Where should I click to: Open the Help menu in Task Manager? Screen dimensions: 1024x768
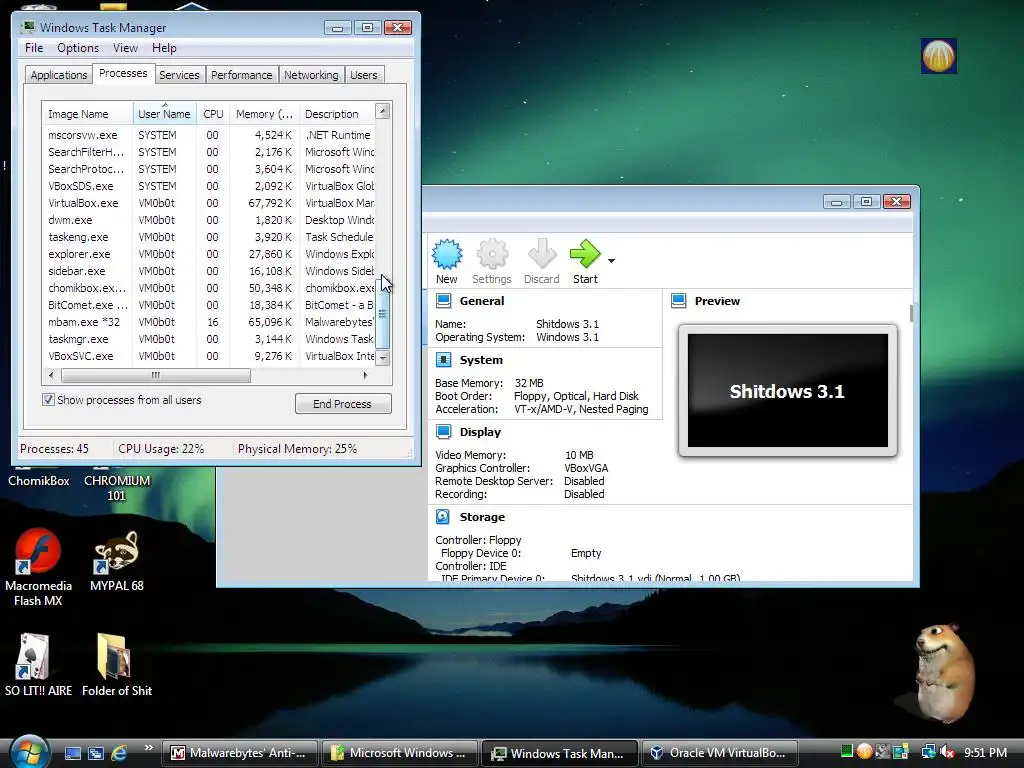point(164,48)
